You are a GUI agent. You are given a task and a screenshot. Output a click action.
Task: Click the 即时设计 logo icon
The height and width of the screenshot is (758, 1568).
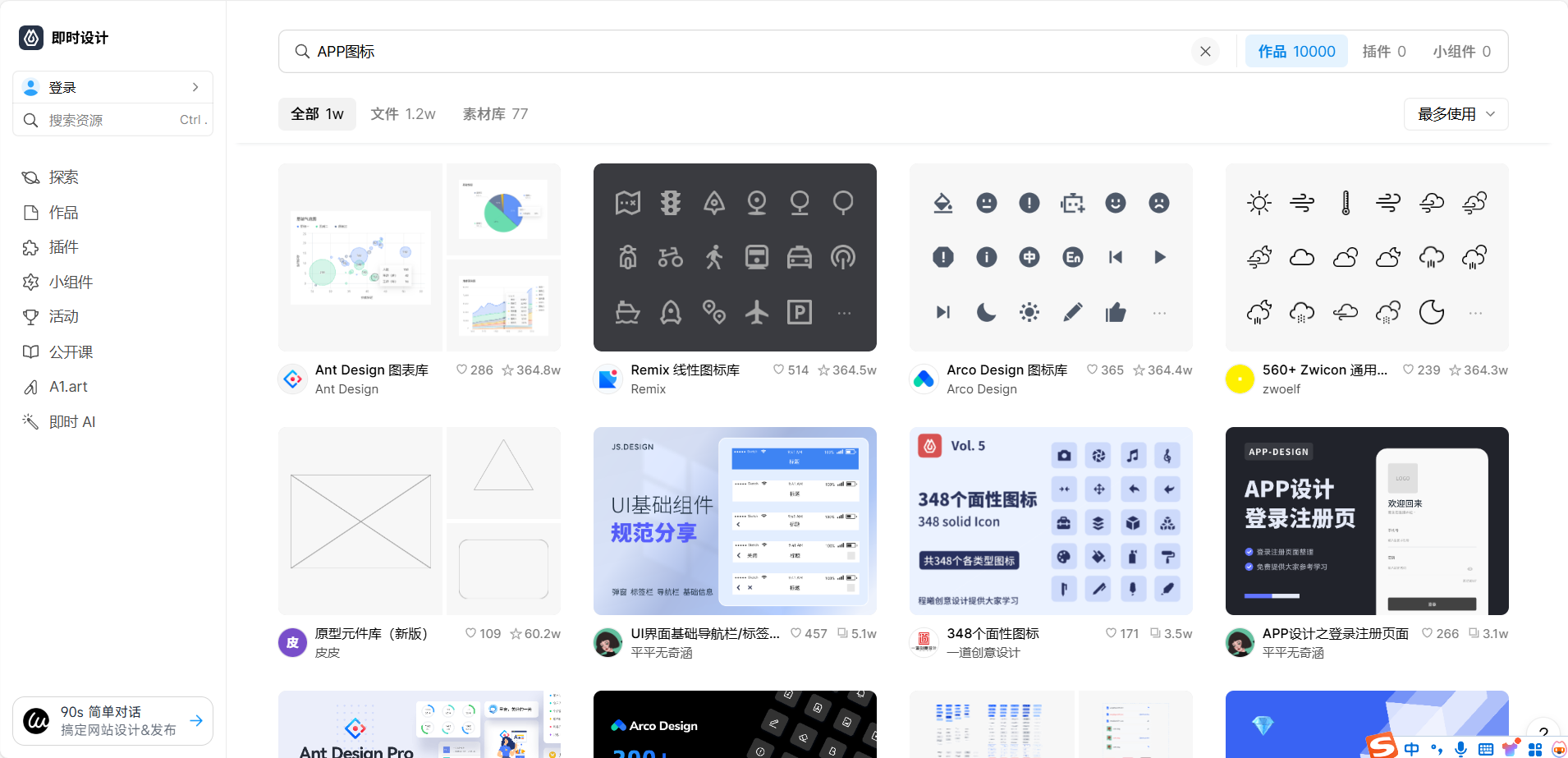(31, 38)
